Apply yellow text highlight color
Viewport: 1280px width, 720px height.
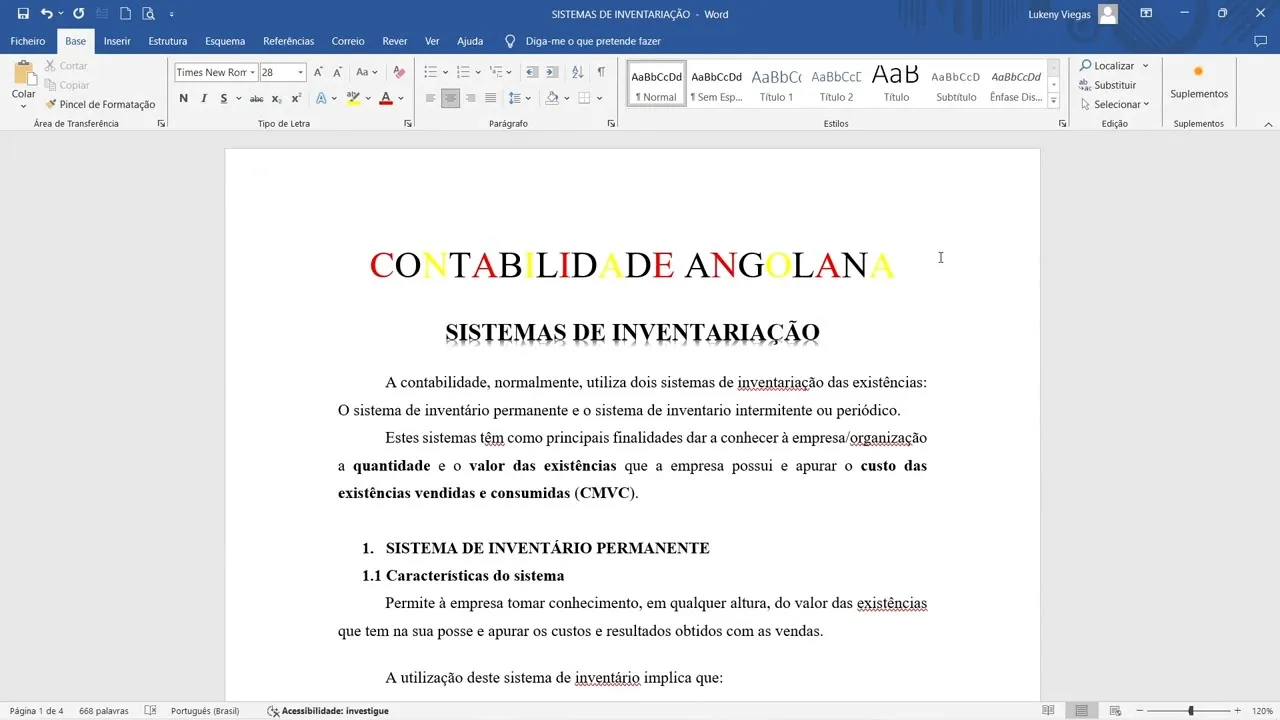pos(353,98)
